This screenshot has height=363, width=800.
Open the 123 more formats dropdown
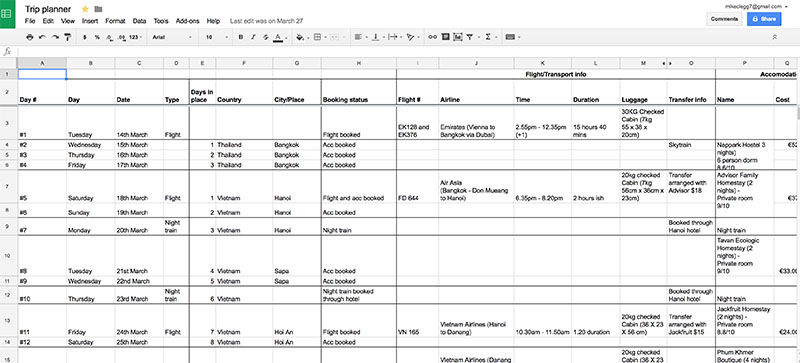pos(136,37)
